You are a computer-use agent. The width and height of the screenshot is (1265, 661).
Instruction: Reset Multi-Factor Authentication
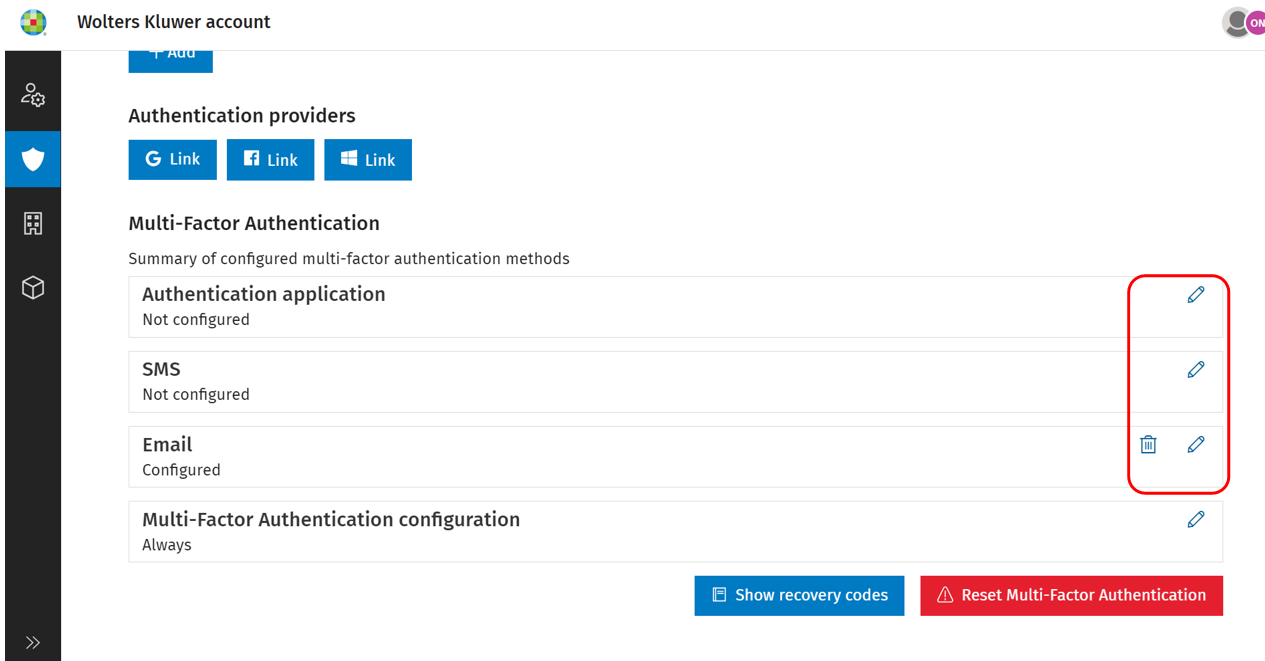click(1071, 595)
